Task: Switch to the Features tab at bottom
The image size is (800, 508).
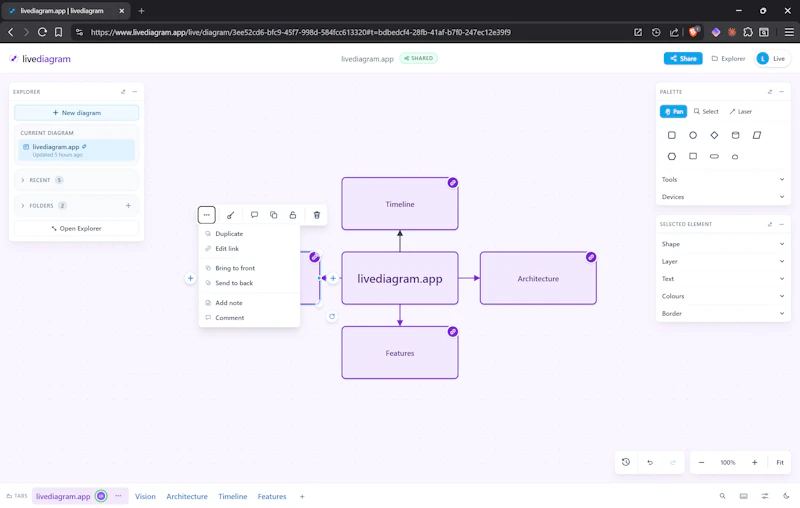Action: [272, 496]
